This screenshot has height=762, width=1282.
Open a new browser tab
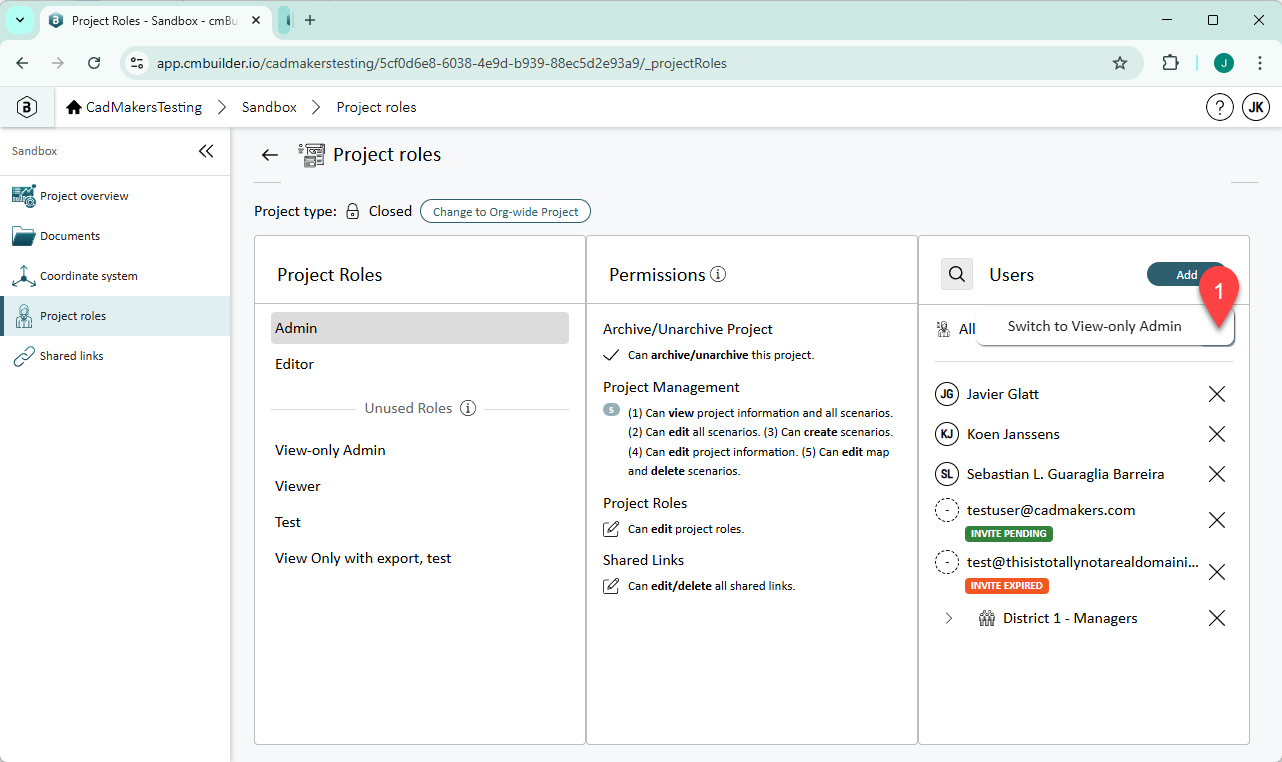310,20
